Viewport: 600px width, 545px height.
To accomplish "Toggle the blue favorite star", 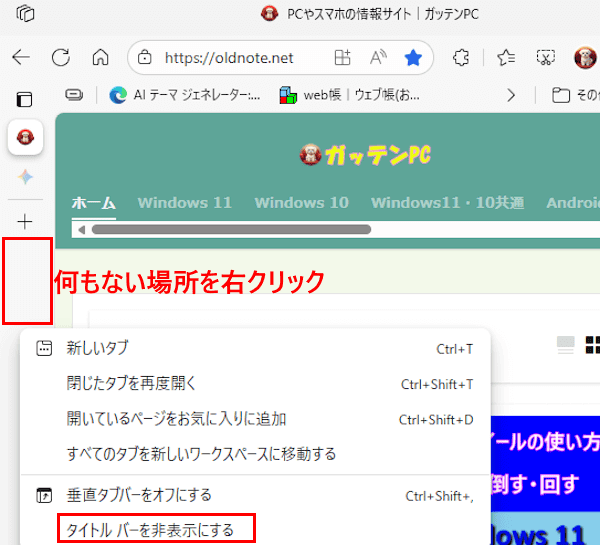I will click(413, 58).
